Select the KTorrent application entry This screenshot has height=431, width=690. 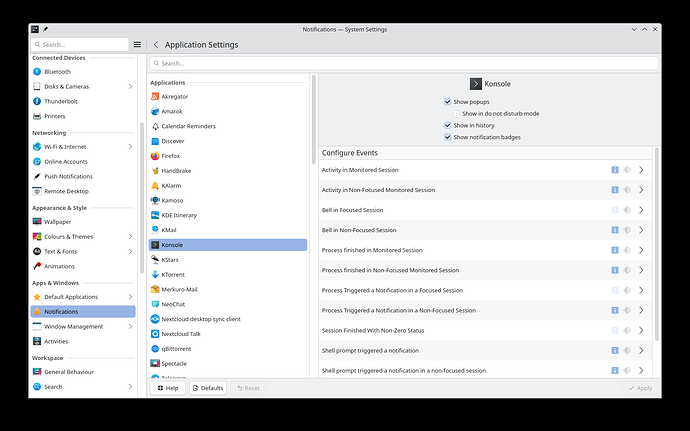click(175, 274)
